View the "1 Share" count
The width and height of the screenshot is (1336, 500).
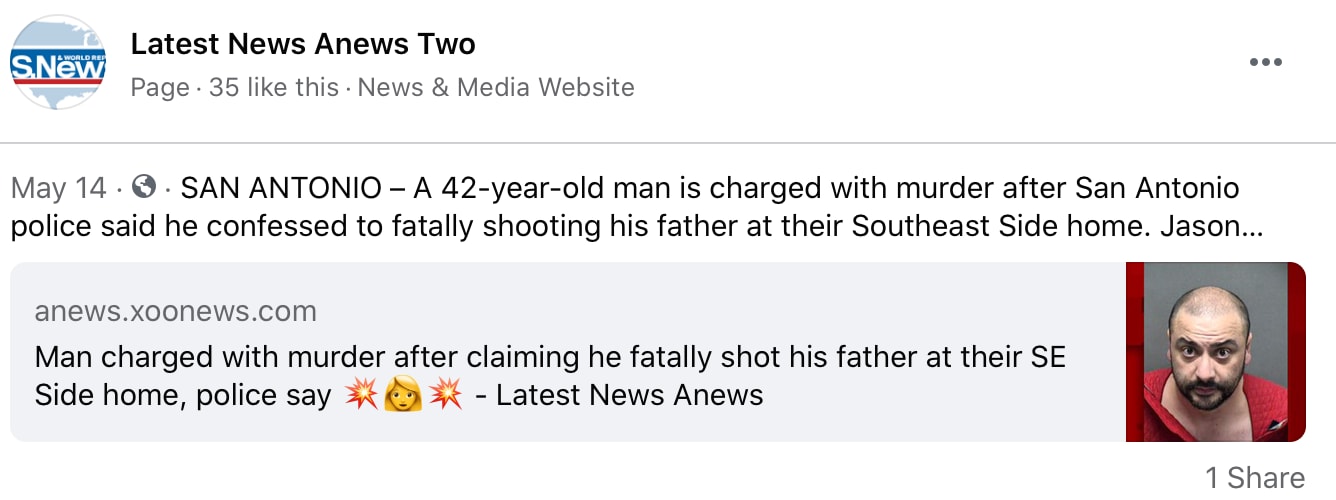tap(1254, 478)
